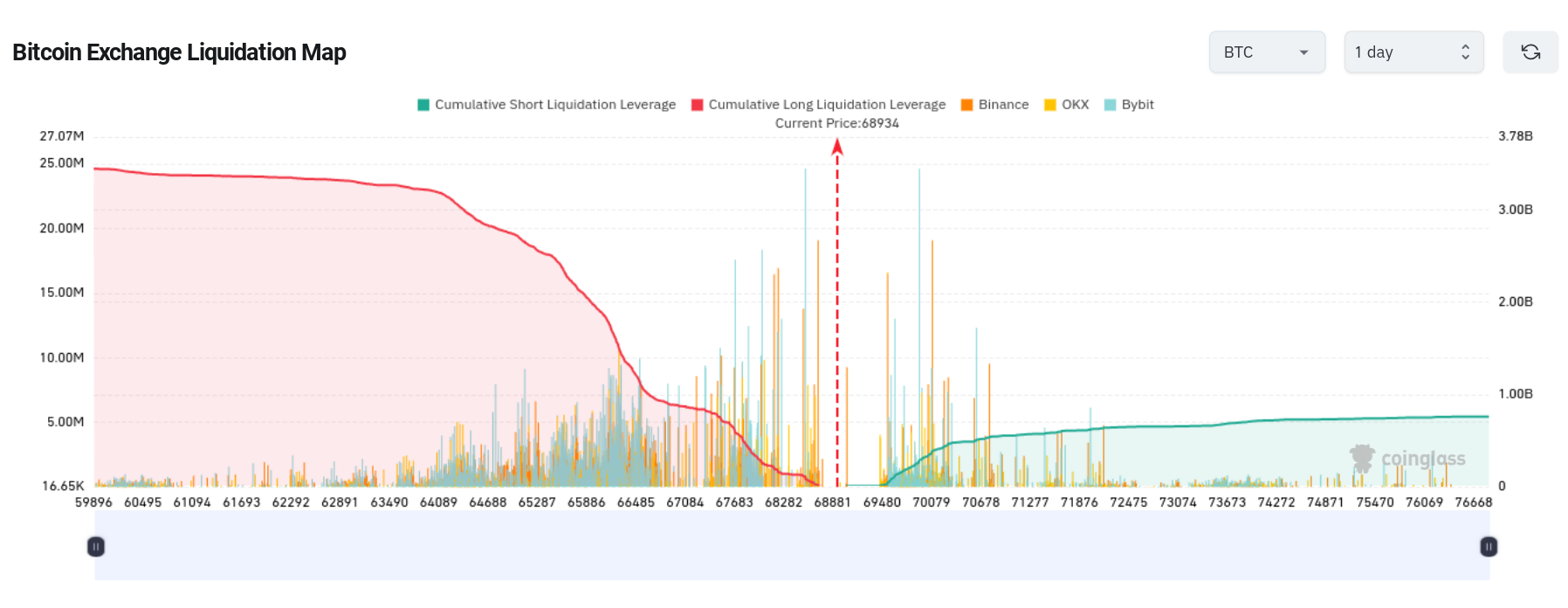This screenshot has width=1568, height=608.
Task: Click the range slider track below the chart
Action: point(792,546)
